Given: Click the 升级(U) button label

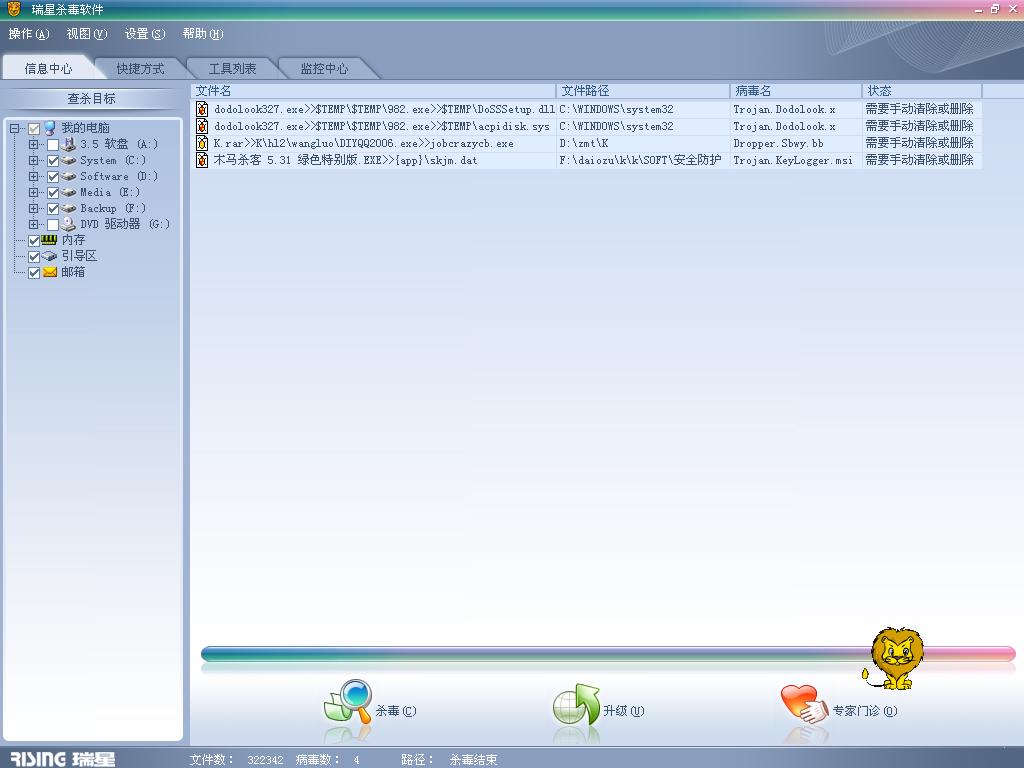Looking at the screenshot, I should tap(624, 711).
